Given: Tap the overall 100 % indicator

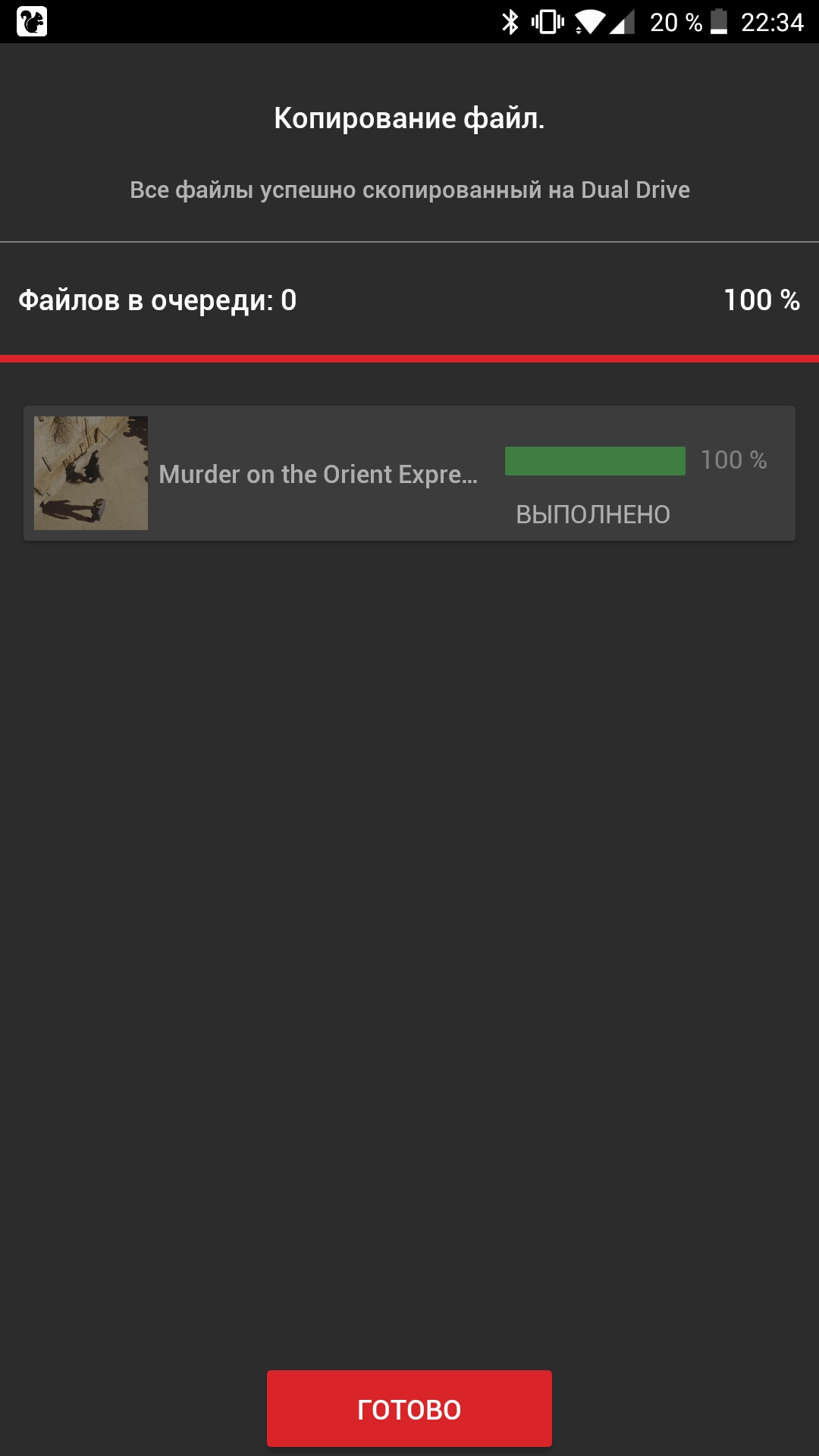Looking at the screenshot, I should coord(761,300).
